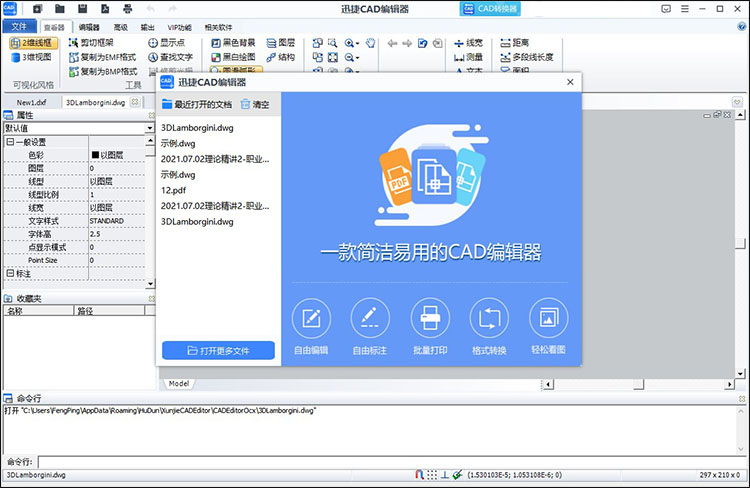Close the 迅捷CAD编辑器 welcome dialog
Image resolution: width=750 pixels, height=488 pixels.
tap(570, 82)
